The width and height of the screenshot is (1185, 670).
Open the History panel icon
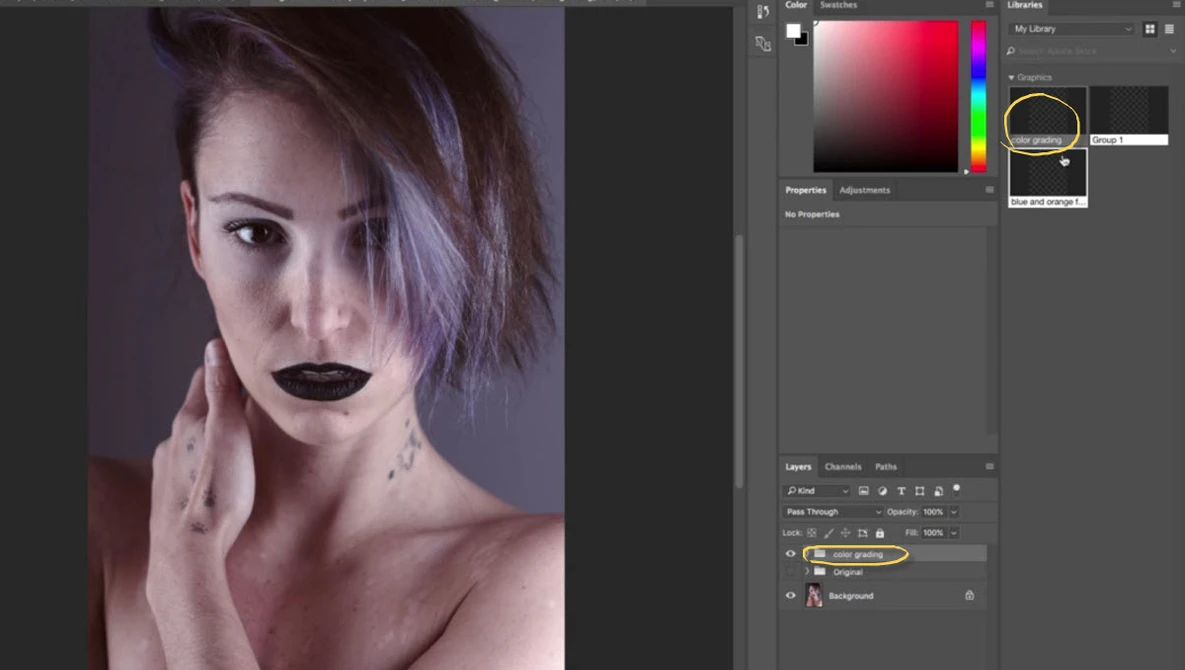pyautogui.click(x=763, y=11)
